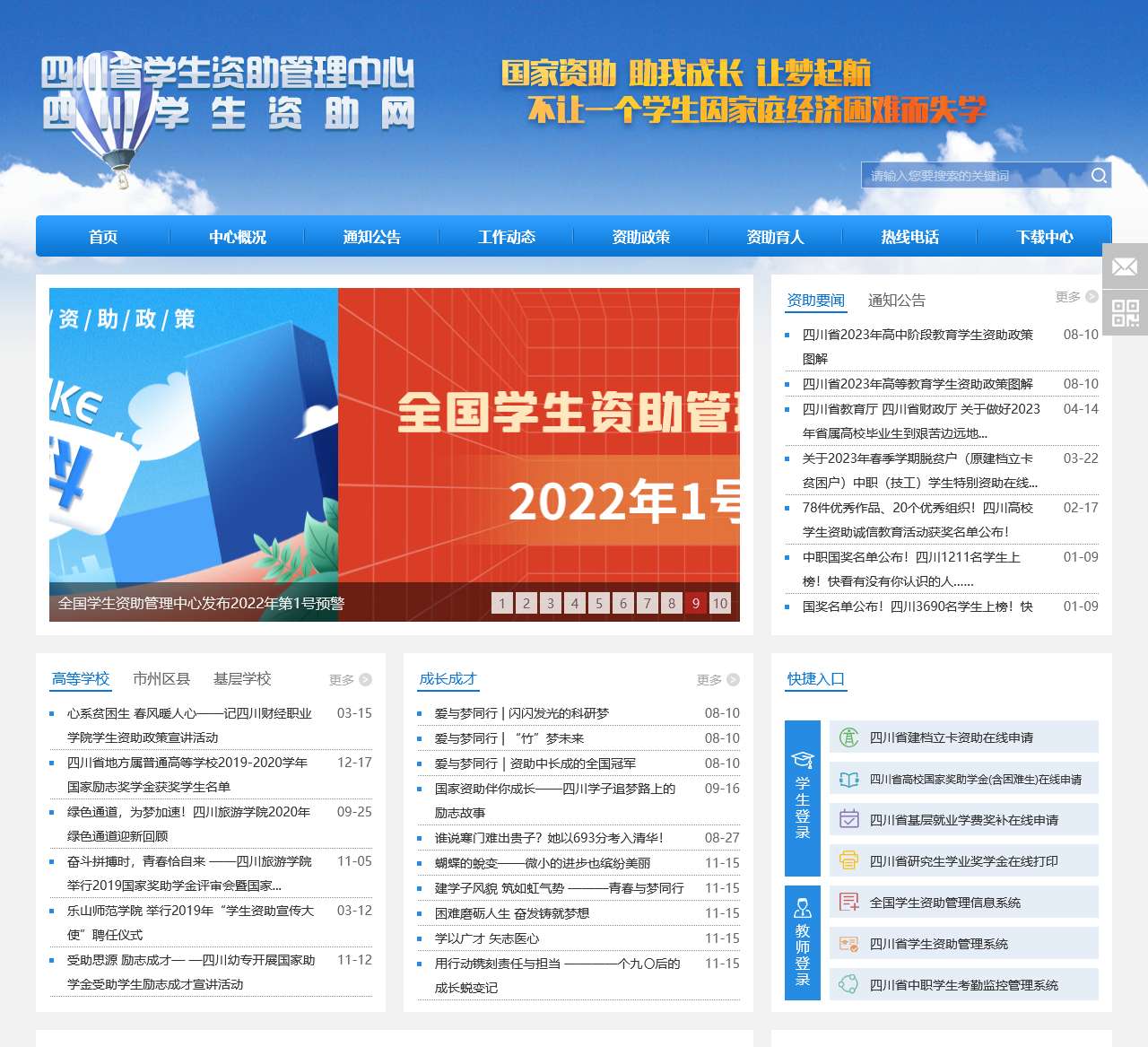
Task: Select the 基层学校 tab
Action: pyautogui.click(x=242, y=679)
